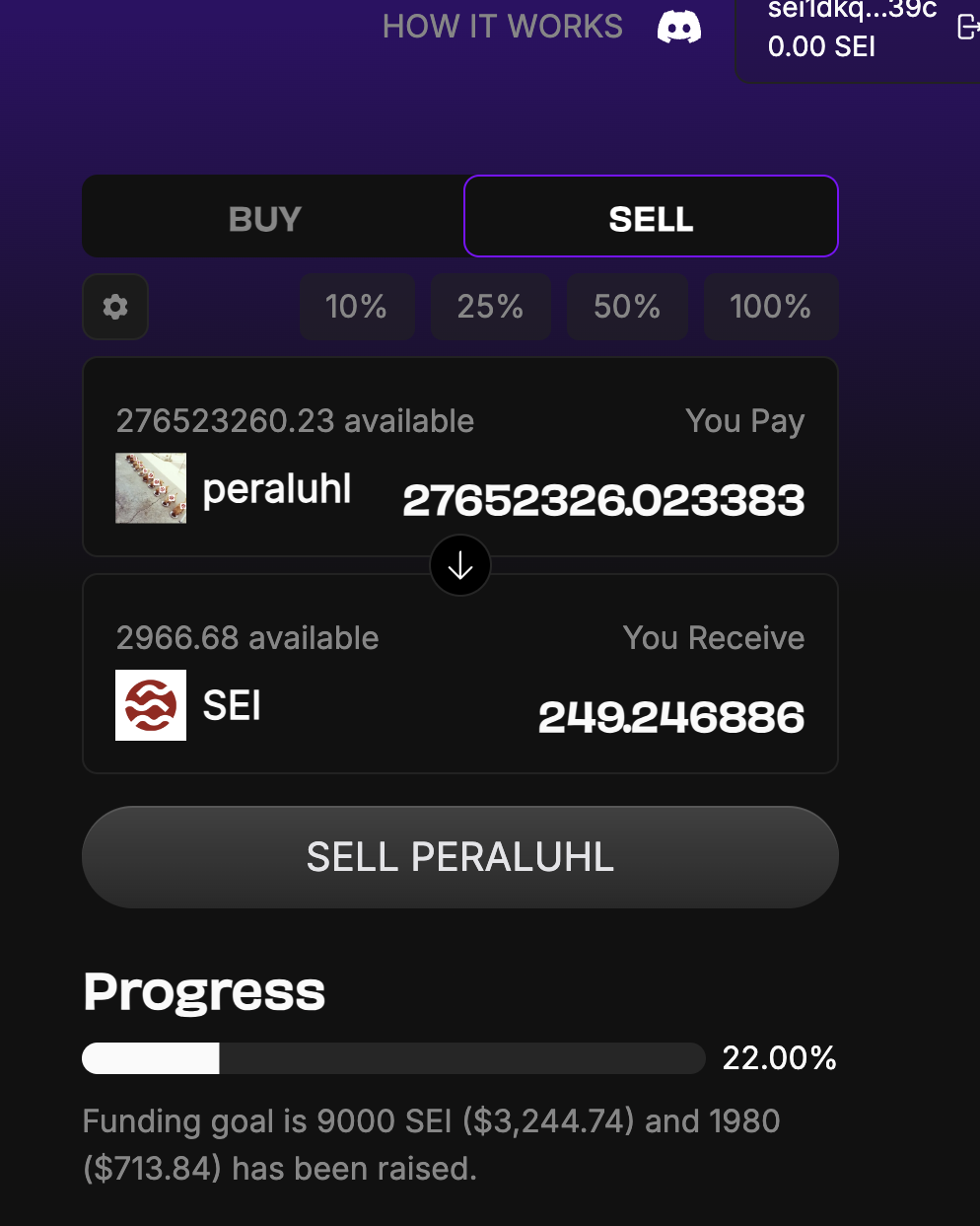Select the SELL tab

tap(650, 216)
